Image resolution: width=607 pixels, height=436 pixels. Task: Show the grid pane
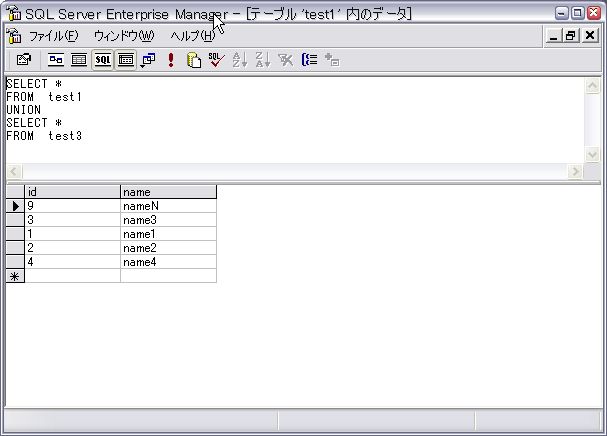pos(79,60)
